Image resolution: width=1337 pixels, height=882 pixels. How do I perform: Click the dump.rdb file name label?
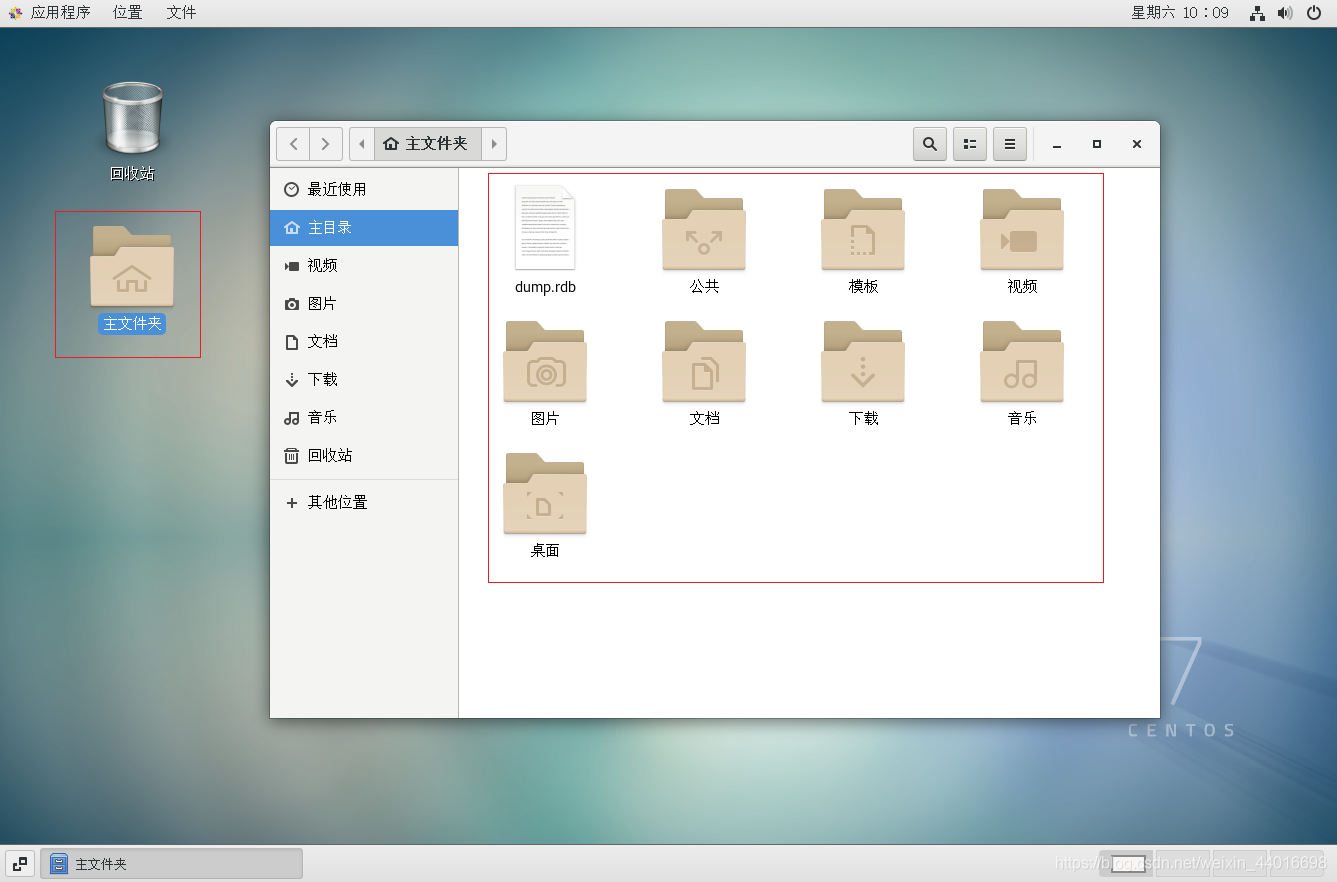point(545,287)
